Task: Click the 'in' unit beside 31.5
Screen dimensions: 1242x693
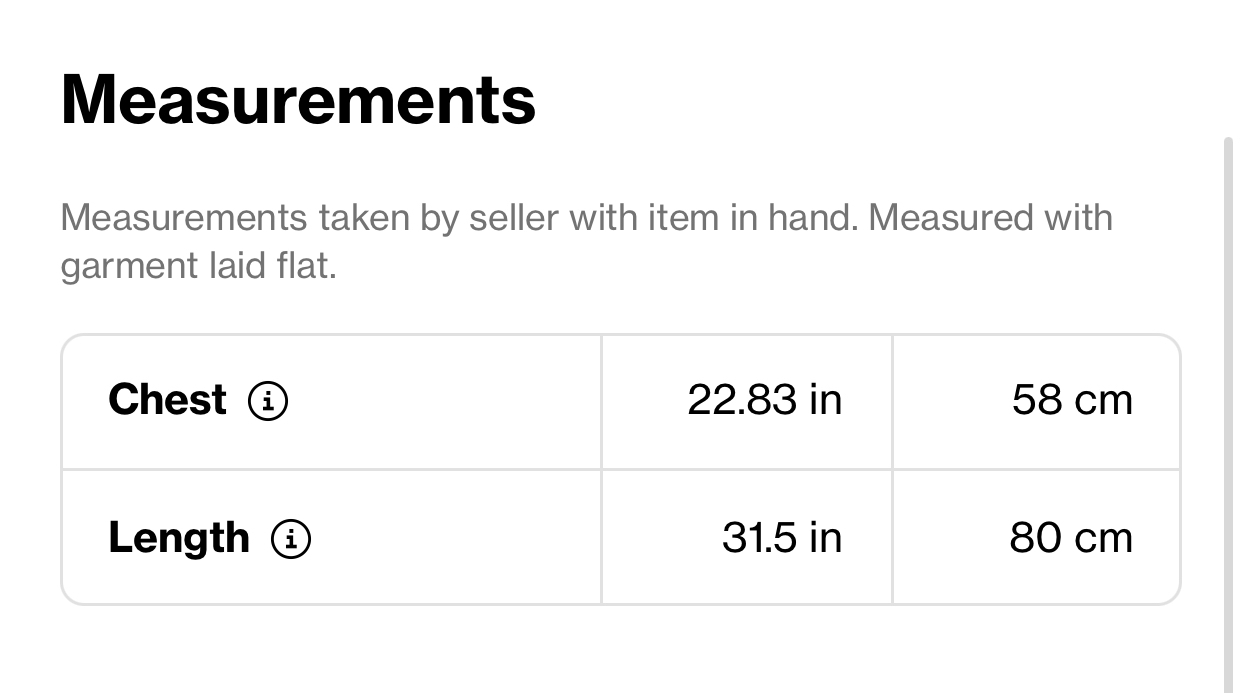Action: [x=826, y=538]
